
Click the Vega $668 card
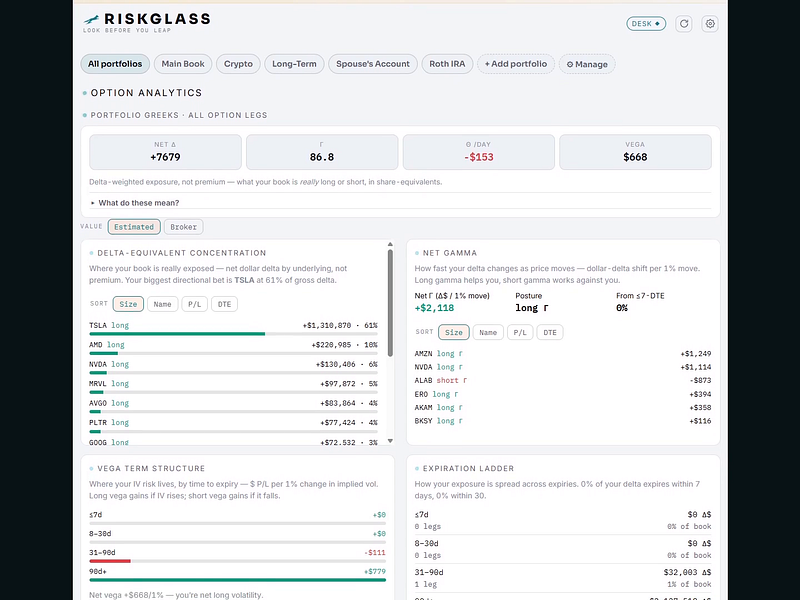635,152
